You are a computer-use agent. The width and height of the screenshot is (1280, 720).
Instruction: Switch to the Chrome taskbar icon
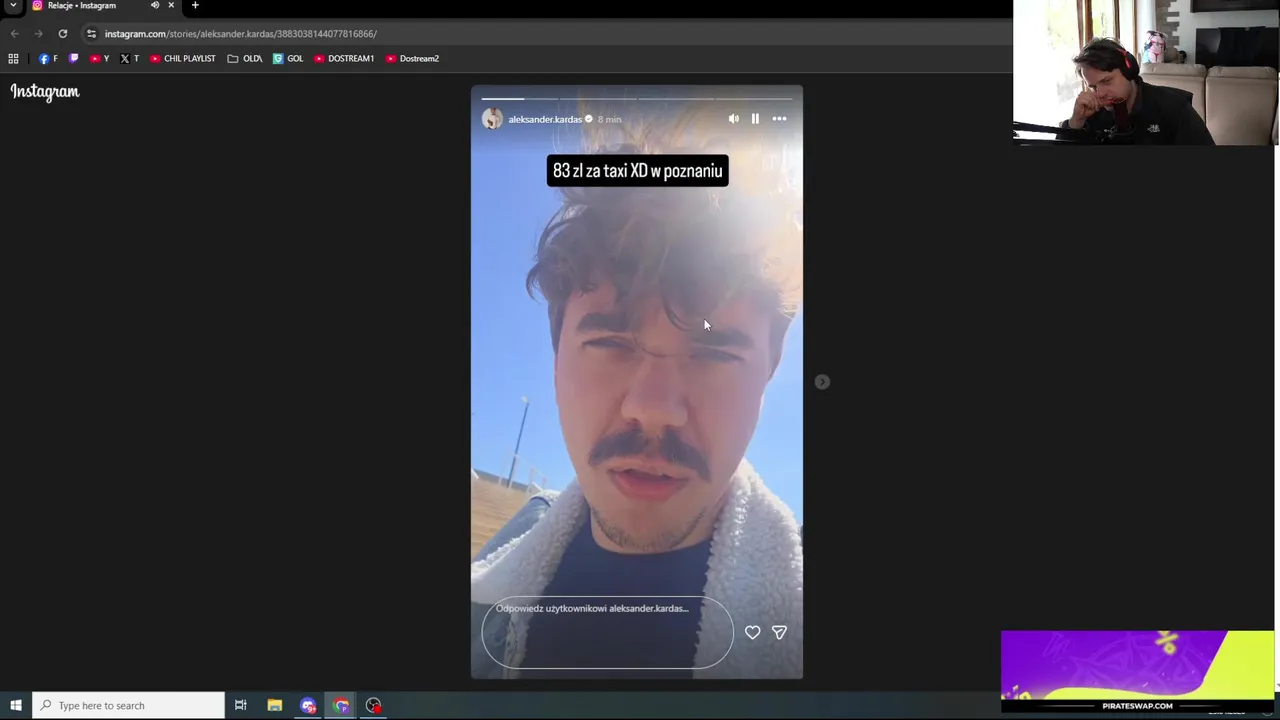click(x=341, y=706)
